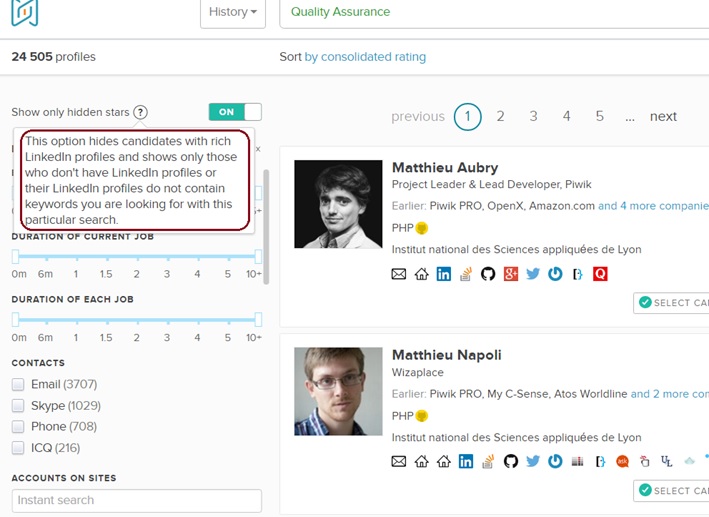Open Matthieu Aubry's Google+ icon

[510, 274]
